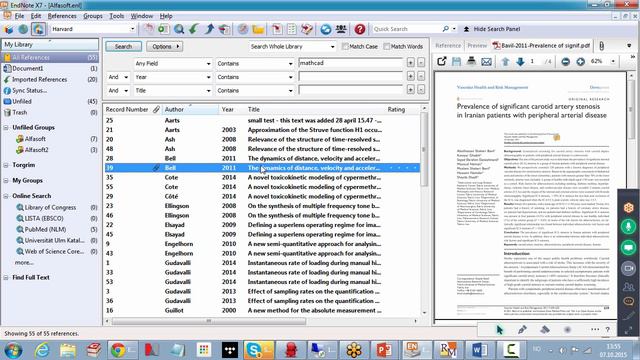Click the Windows Start button
The image size is (640, 360).
pyautogui.click(x=13, y=350)
